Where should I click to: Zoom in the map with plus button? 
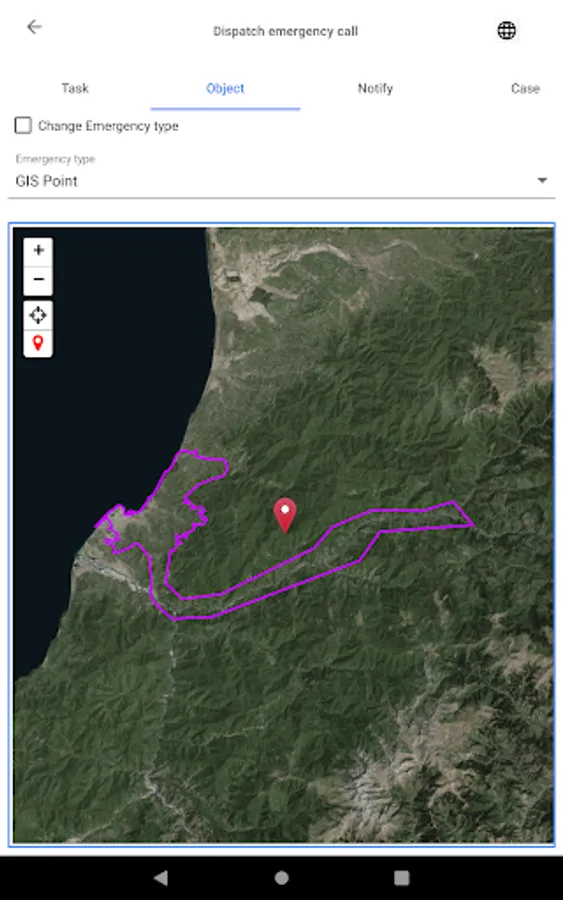38,250
